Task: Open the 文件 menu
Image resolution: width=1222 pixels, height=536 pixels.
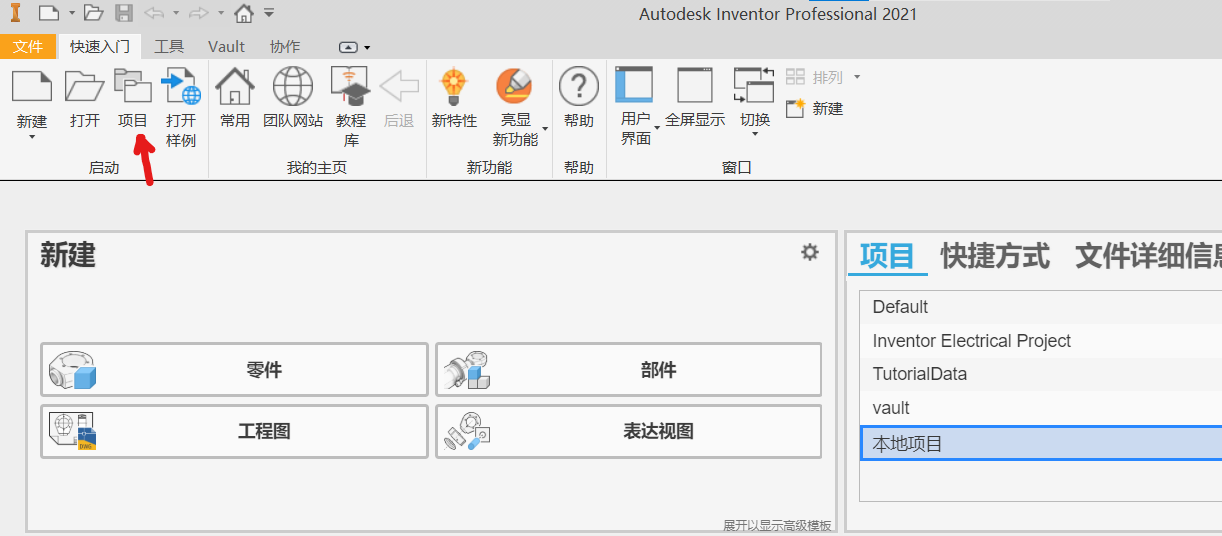Action: 28,46
